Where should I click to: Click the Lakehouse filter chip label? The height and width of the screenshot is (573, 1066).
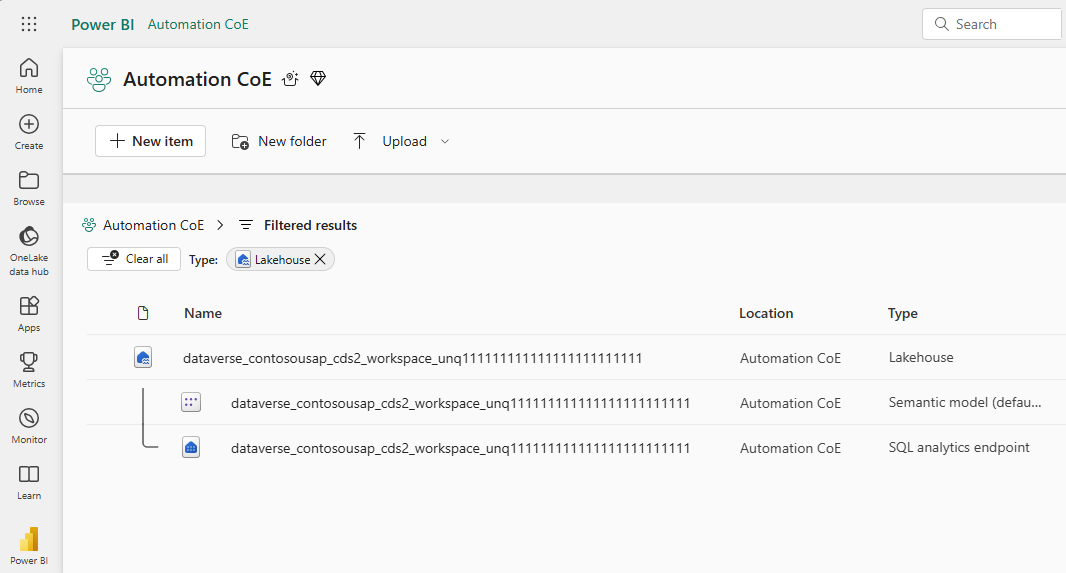282,260
